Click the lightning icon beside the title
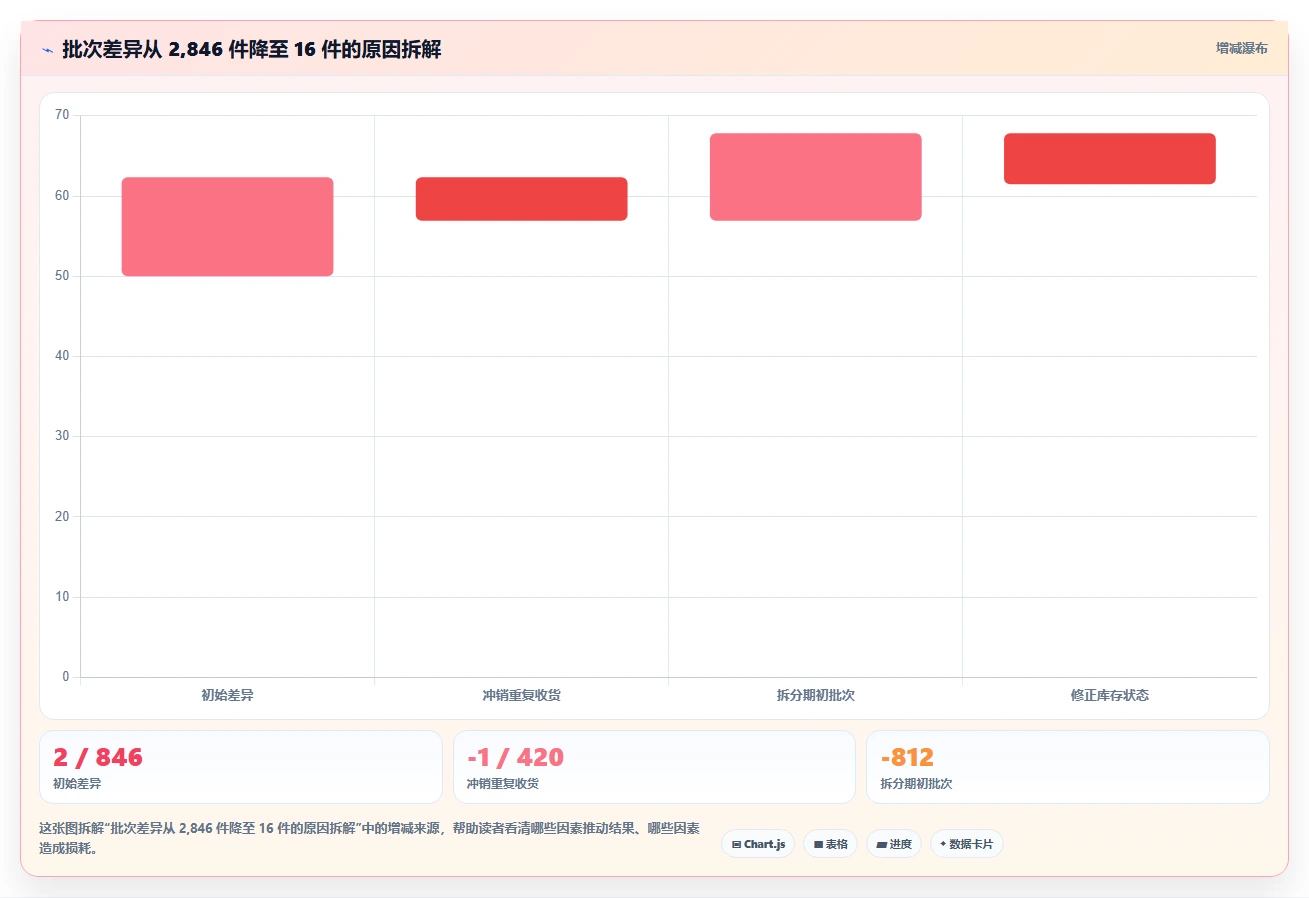1309x898 pixels. tap(47, 50)
